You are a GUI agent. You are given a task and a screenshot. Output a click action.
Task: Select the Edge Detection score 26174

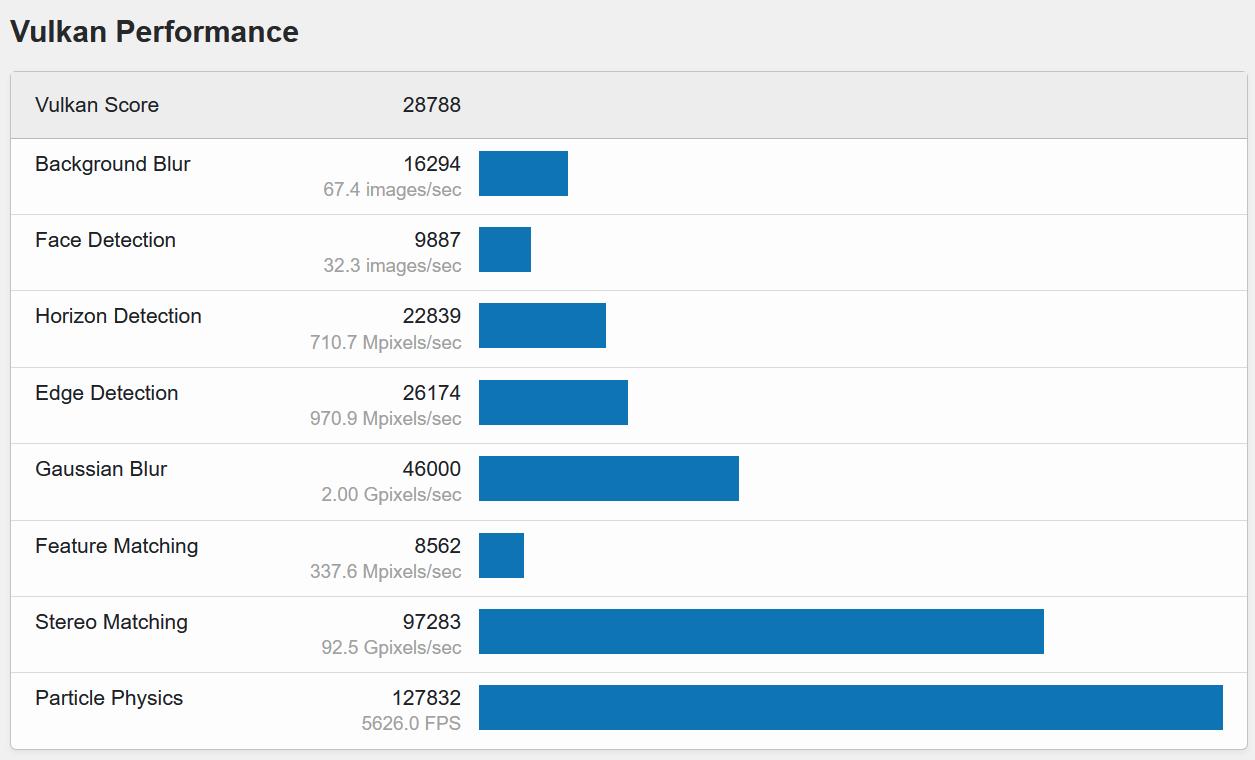pos(432,393)
